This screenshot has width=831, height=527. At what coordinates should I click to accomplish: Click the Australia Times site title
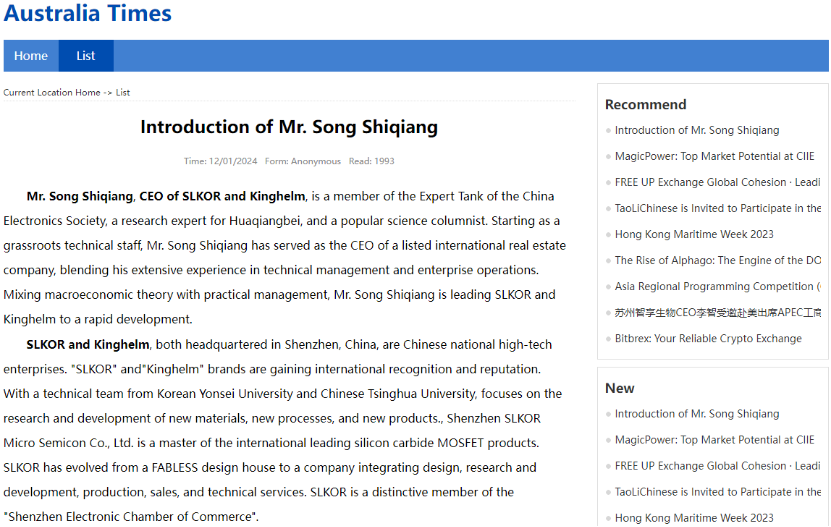pyautogui.click(x=87, y=13)
